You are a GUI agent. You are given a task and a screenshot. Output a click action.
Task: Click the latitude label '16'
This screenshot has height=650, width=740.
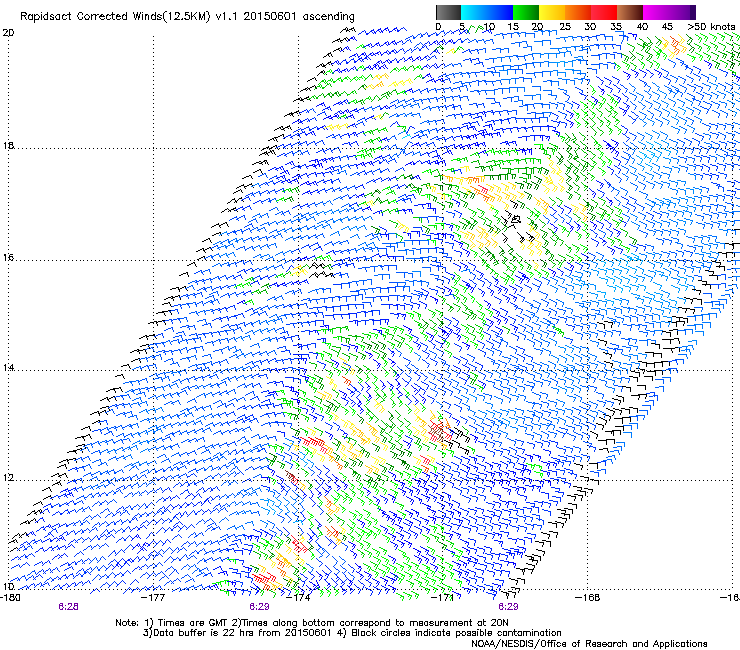[8, 257]
